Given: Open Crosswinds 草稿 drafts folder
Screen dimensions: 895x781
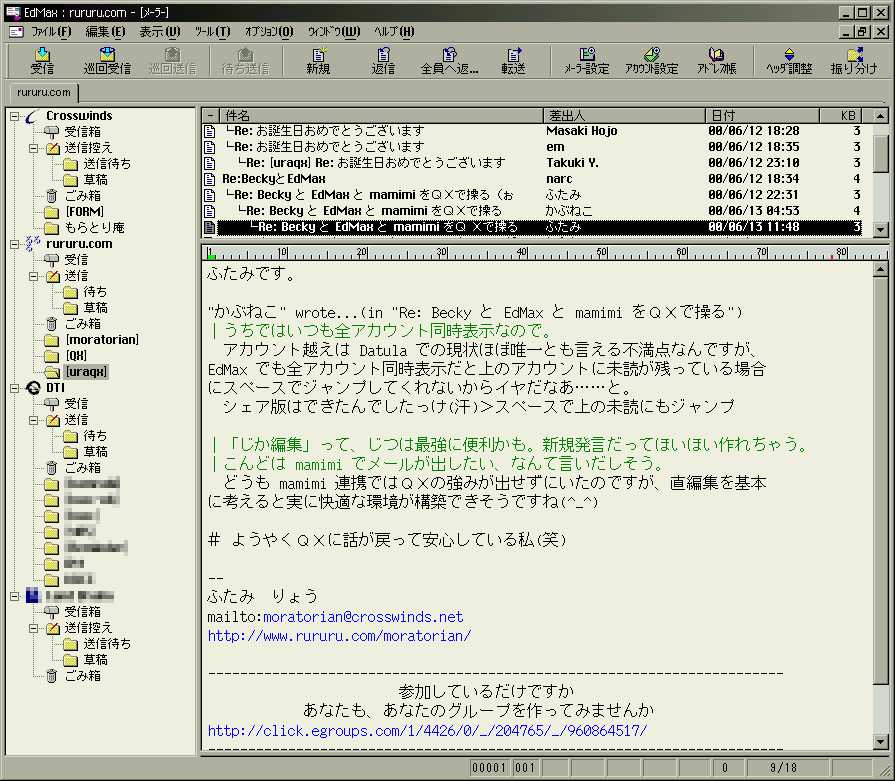Looking at the screenshot, I should click(95, 180).
